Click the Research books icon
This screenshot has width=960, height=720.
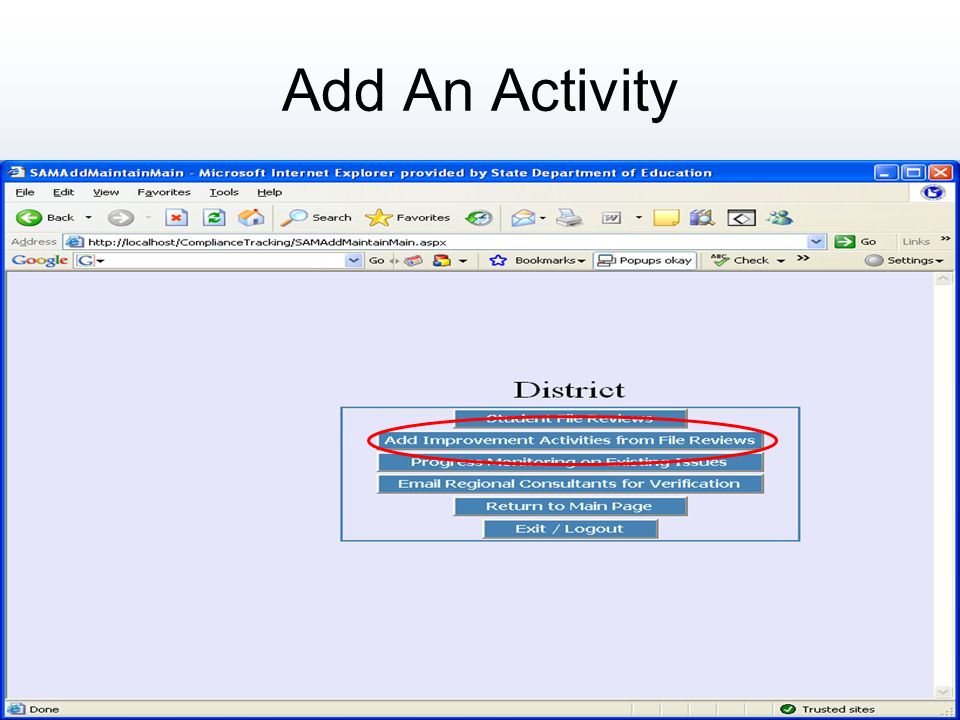tap(702, 217)
